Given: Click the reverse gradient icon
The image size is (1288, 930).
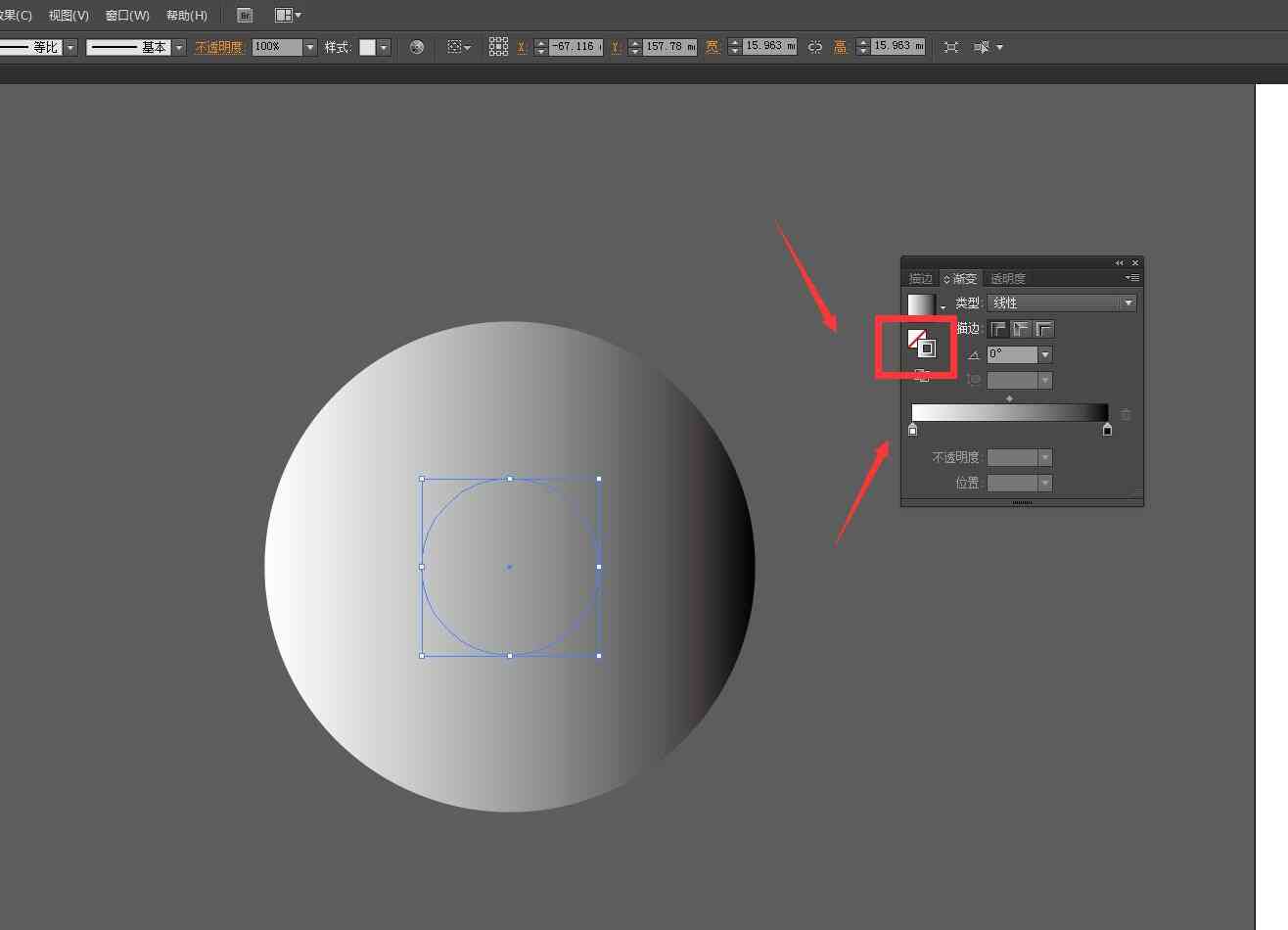Looking at the screenshot, I should [921, 376].
